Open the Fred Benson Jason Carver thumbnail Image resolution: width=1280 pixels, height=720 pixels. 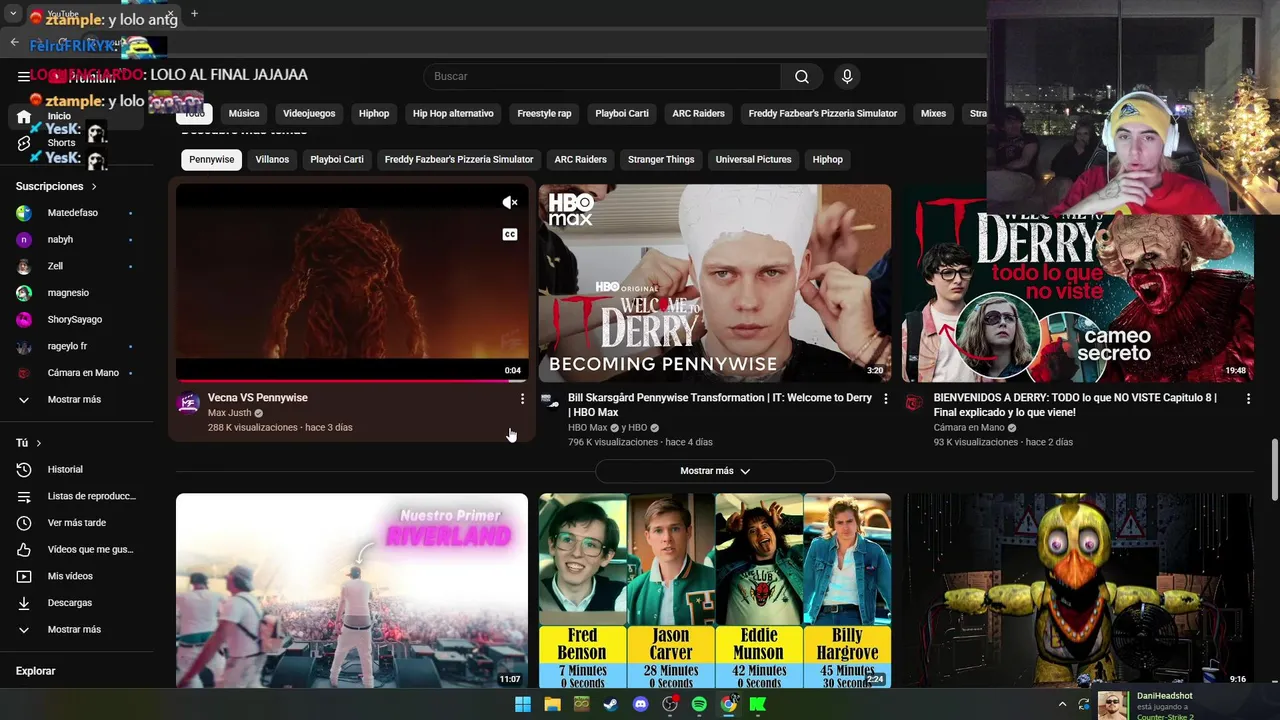(x=715, y=590)
